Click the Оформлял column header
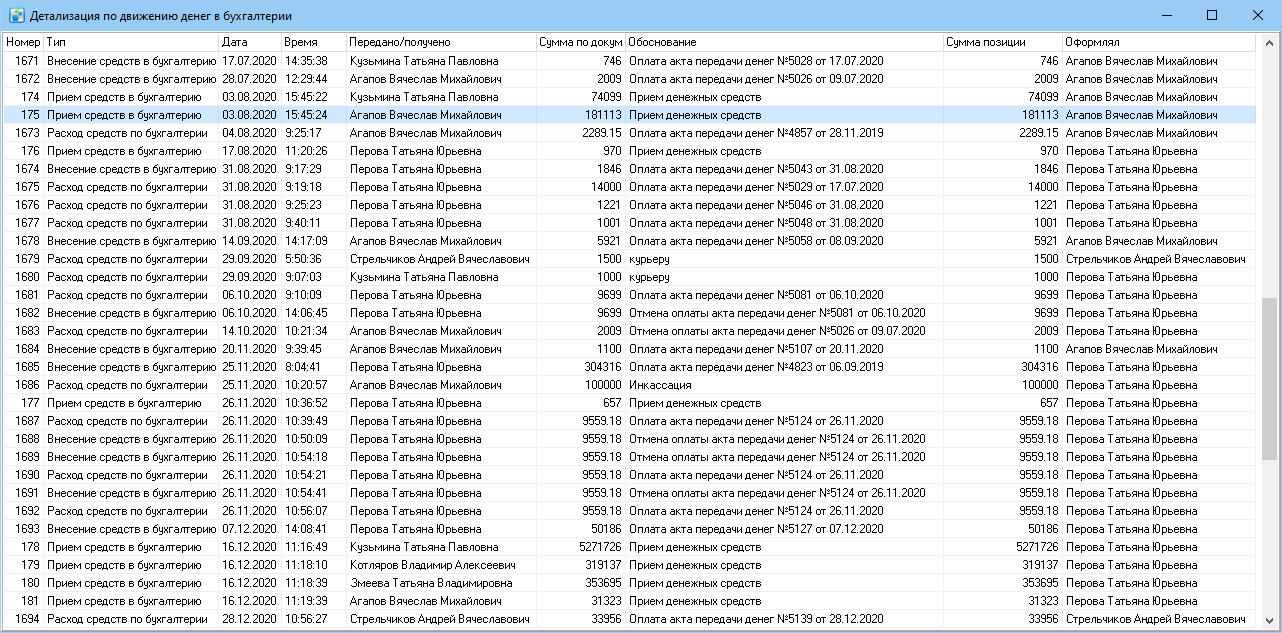Viewport: 1282px width, 633px height. pyautogui.click(x=1159, y=42)
